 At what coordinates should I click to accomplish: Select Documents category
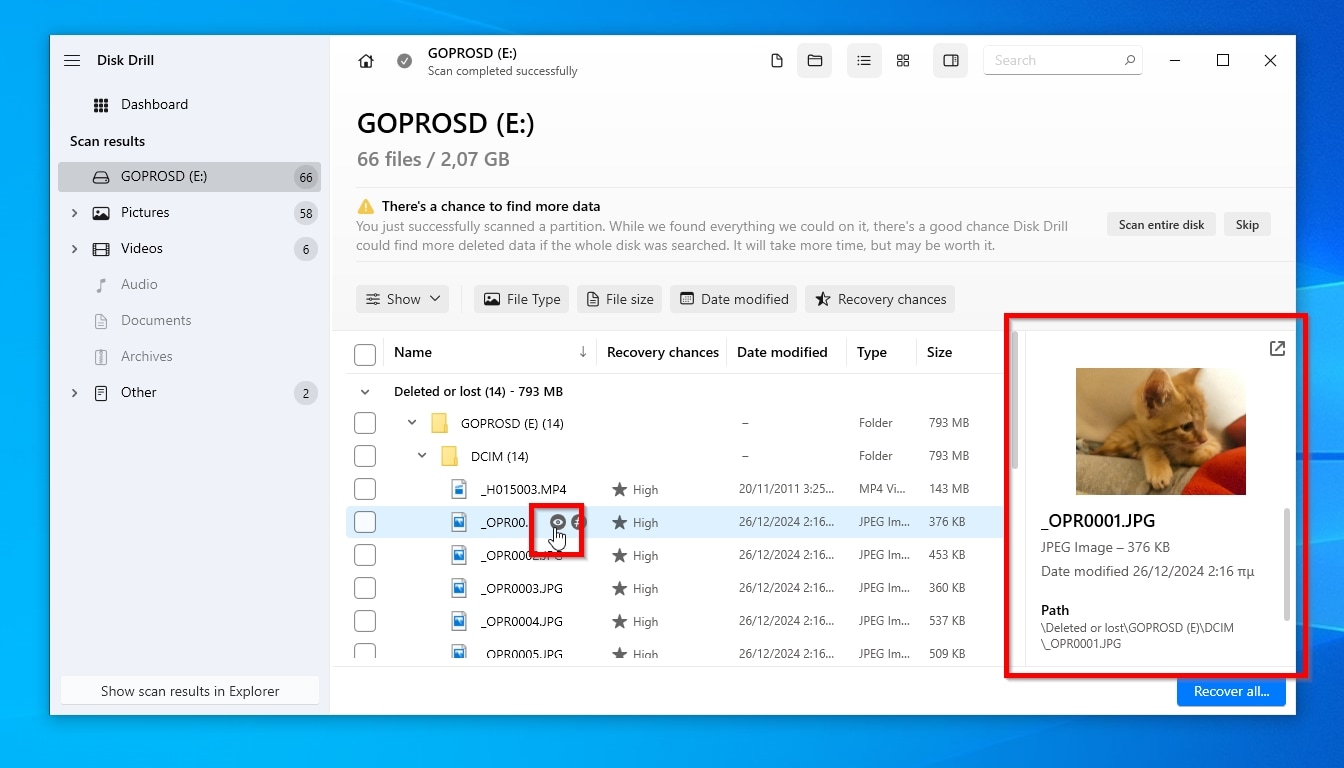tap(189, 320)
